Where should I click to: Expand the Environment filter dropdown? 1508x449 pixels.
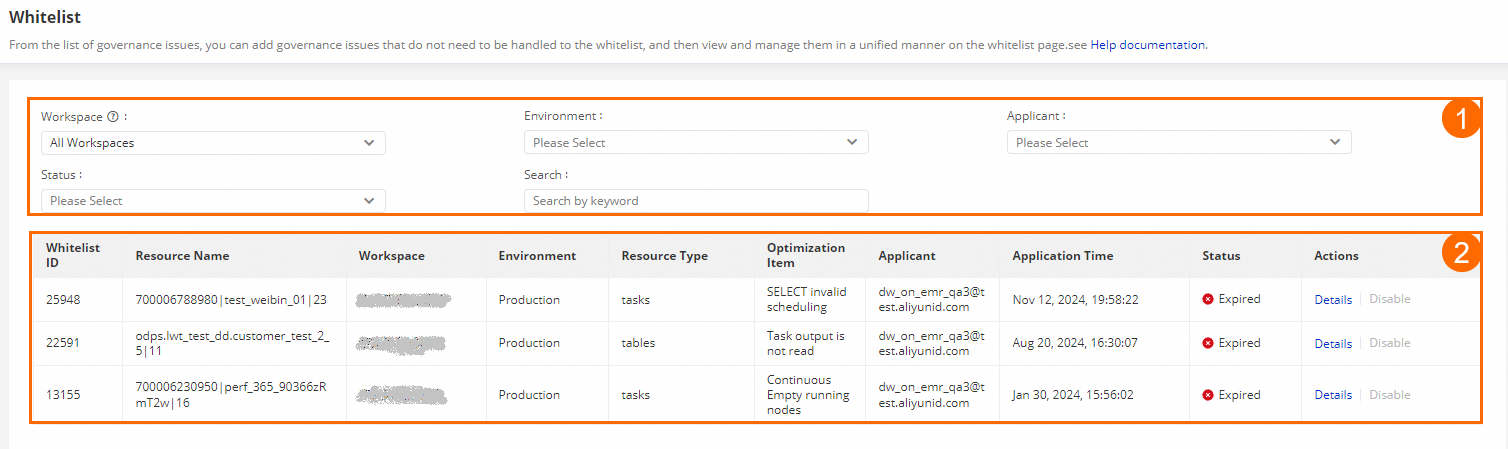point(696,143)
